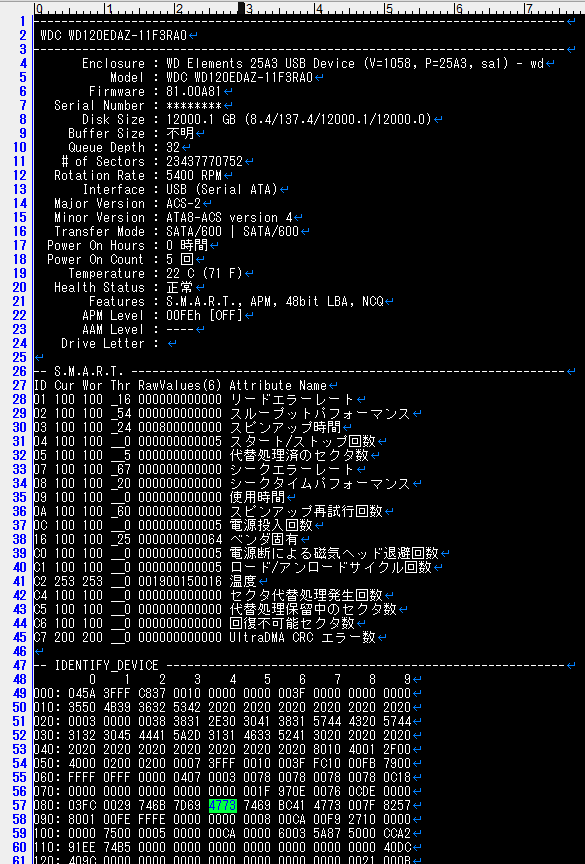Click ruler mark 3 at the top
Viewport: 585px width, 864px height.
point(248,9)
